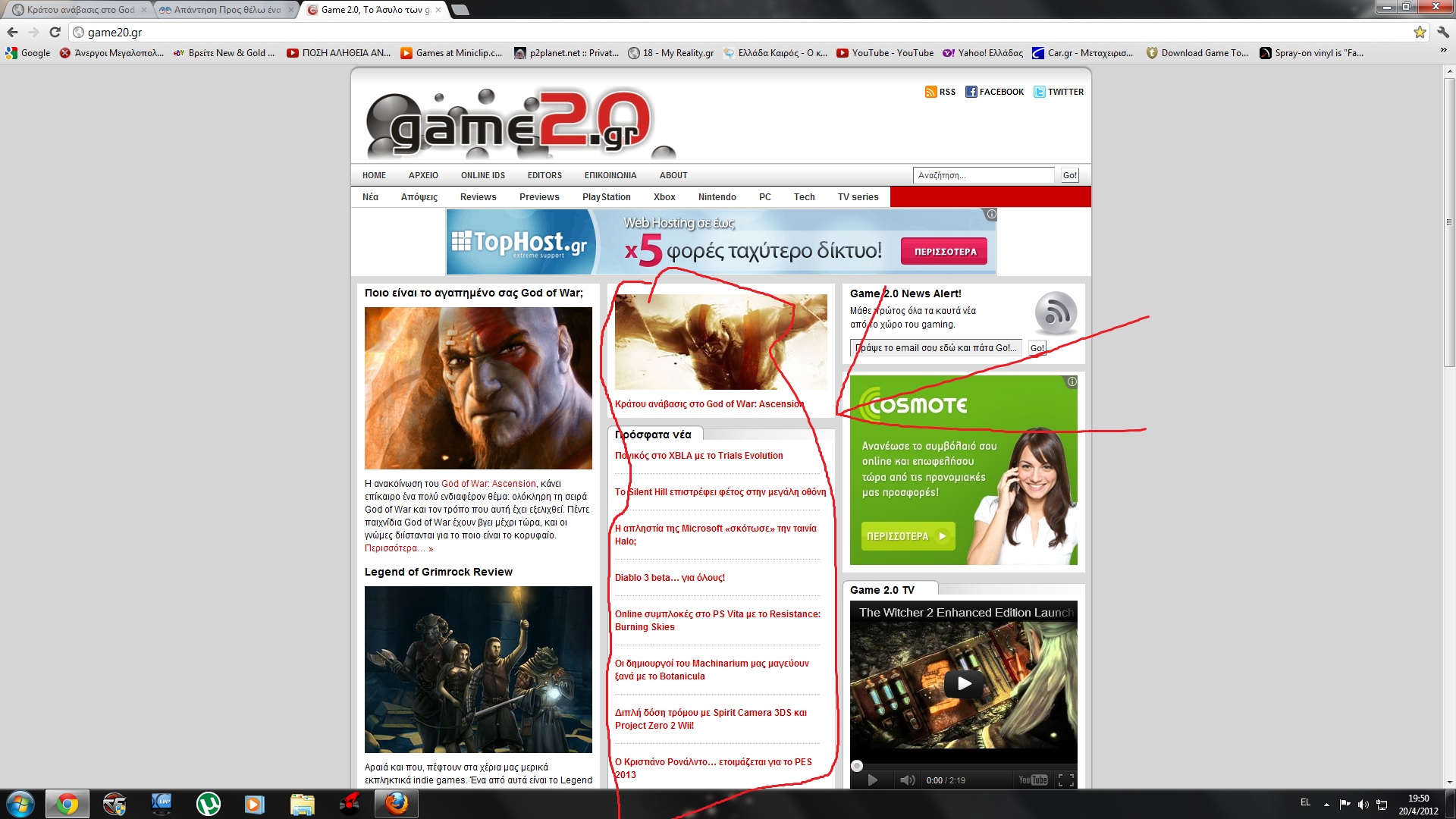Open the video on YouTube logo
The width and height of the screenshot is (1456, 819).
1033,780
